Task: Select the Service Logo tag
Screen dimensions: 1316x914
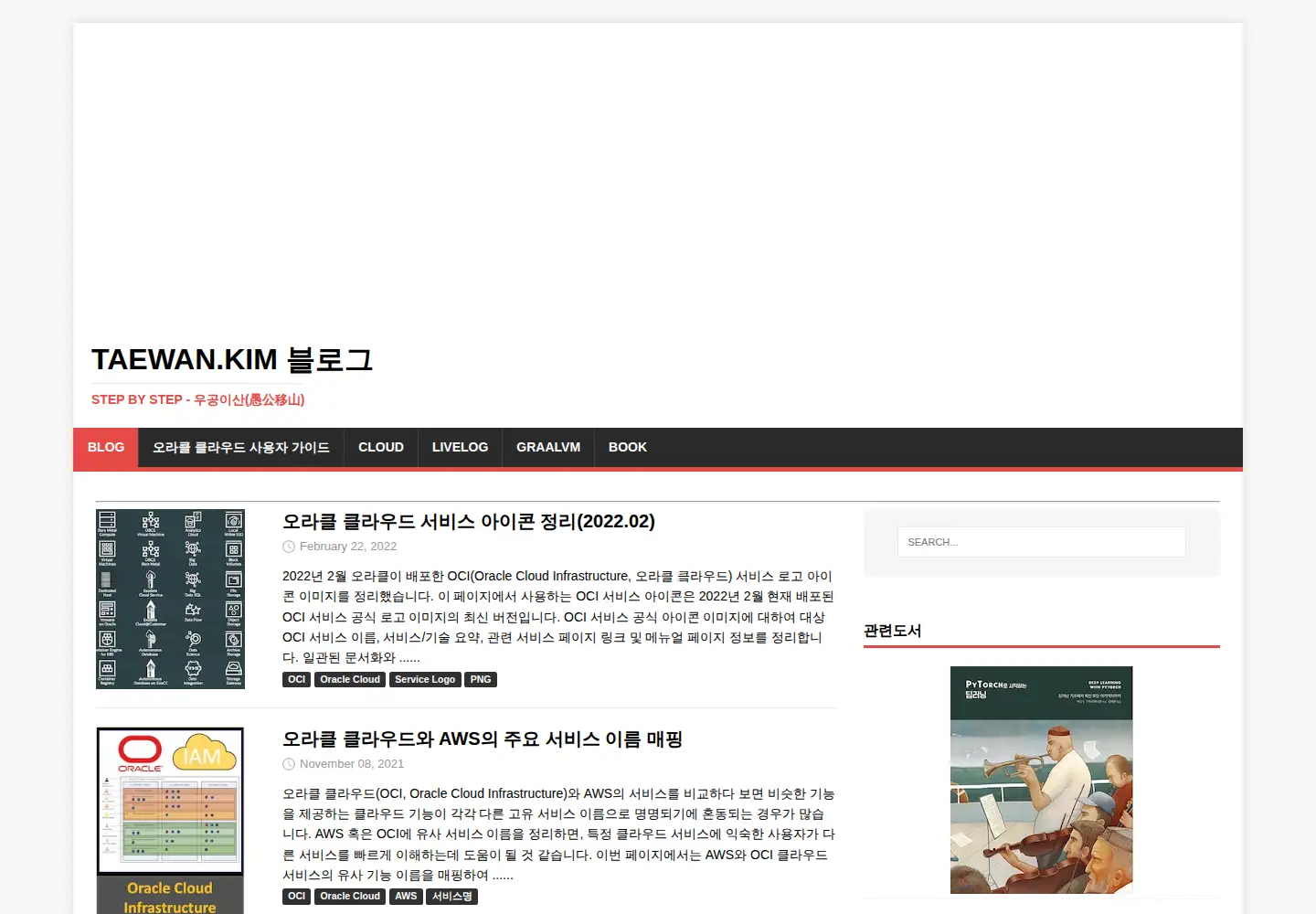Action: [425, 679]
